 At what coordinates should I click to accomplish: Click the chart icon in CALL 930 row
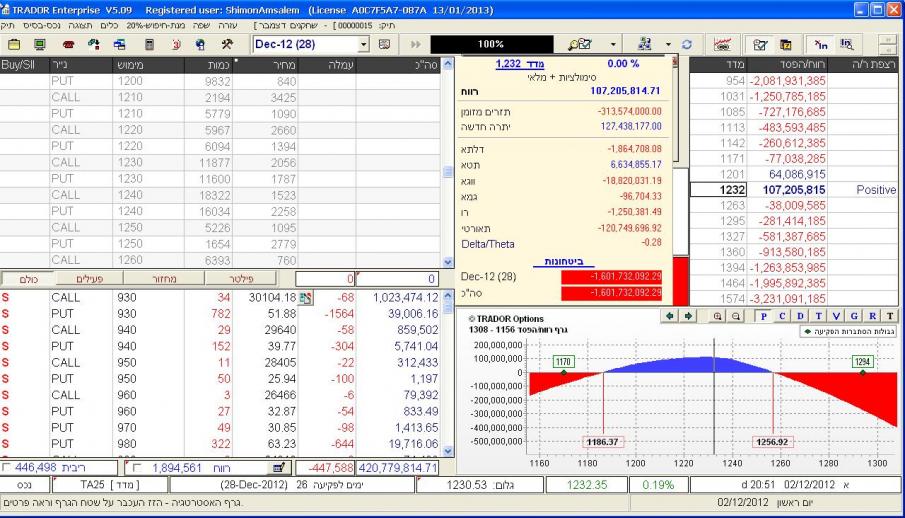pyautogui.click(x=306, y=297)
